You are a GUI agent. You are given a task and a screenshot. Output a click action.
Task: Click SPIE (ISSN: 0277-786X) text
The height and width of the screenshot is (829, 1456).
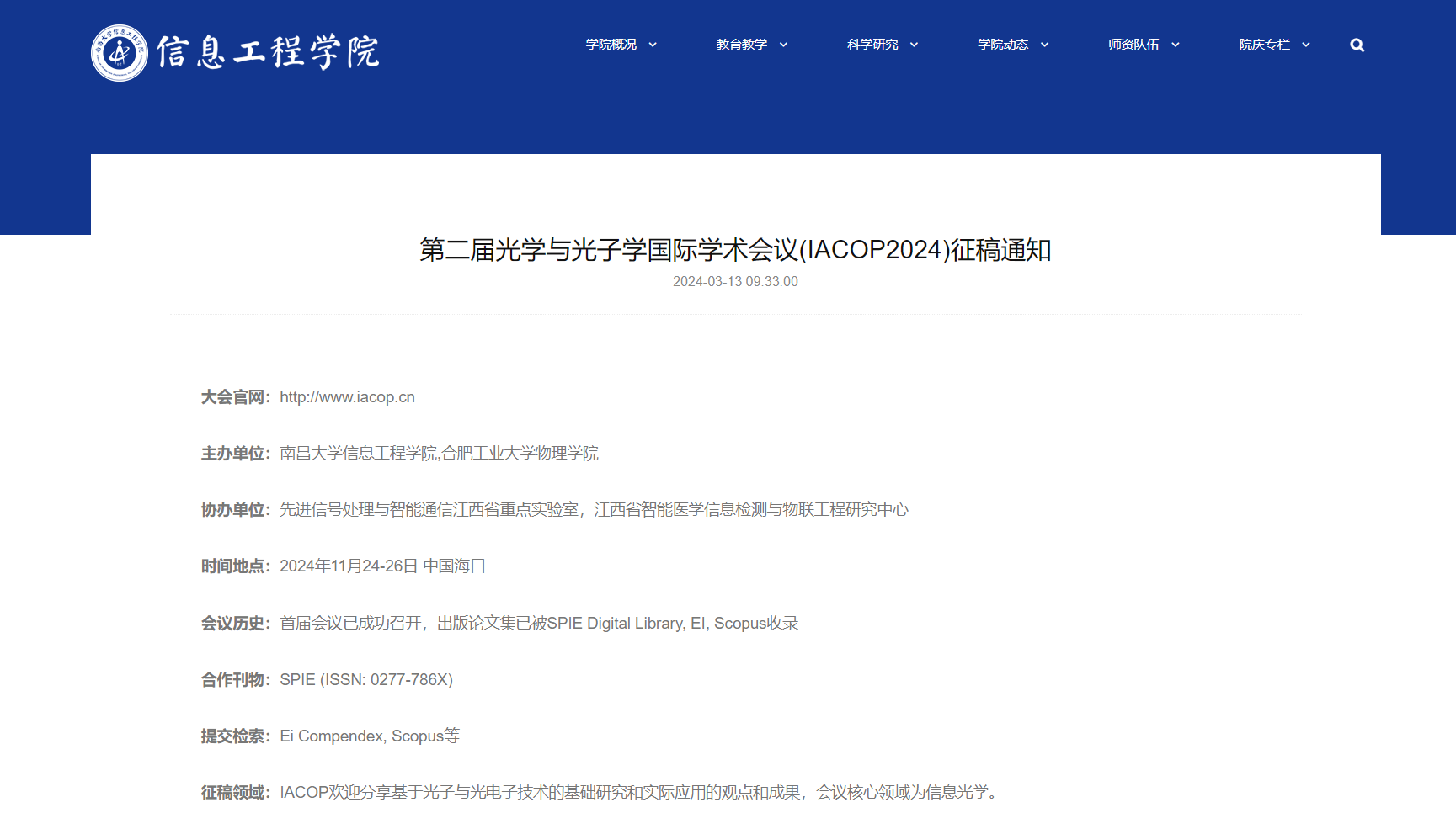point(366,680)
